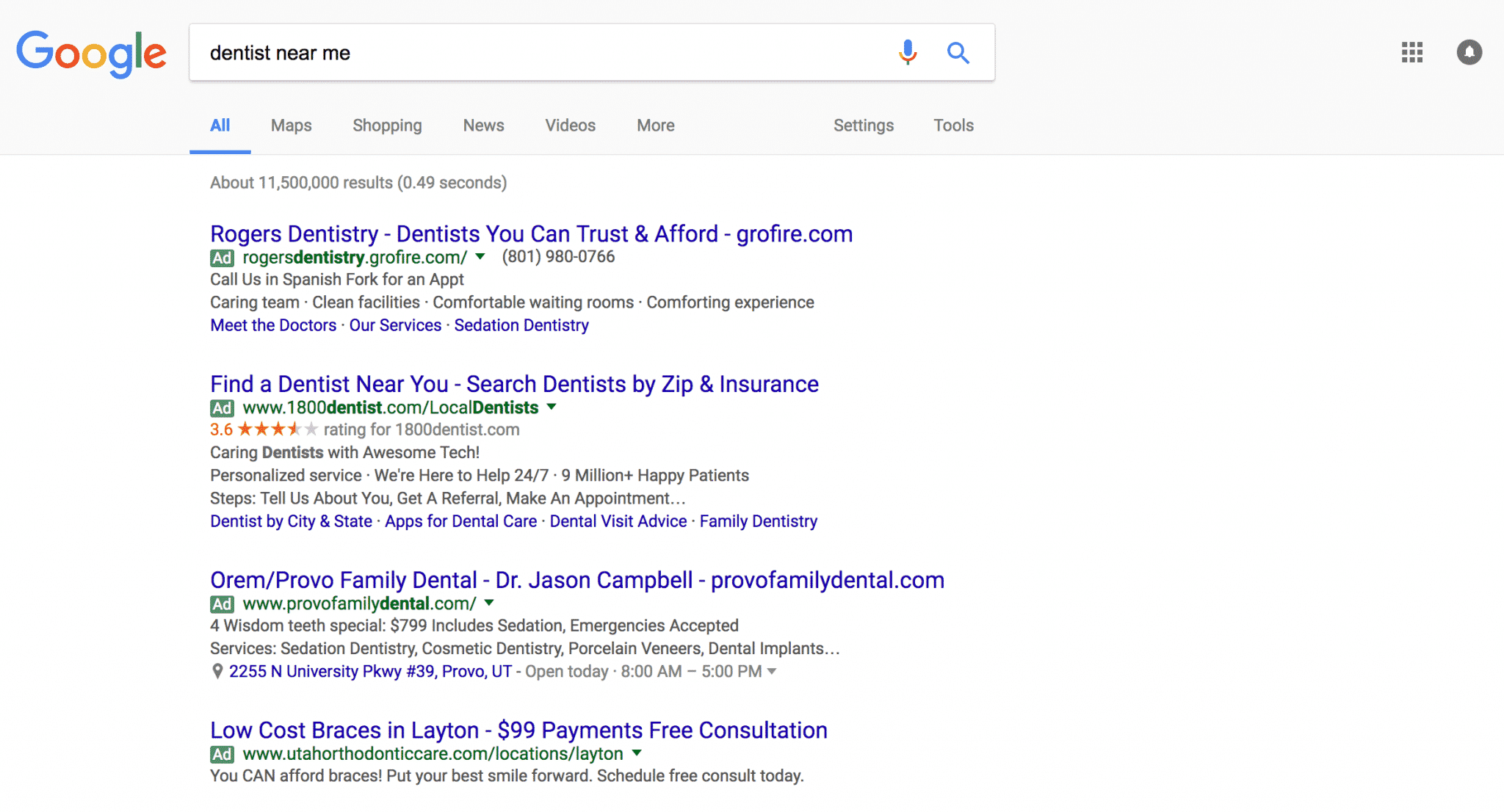The height and width of the screenshot is (812, 1504).
Task: Switch to the News tab
Action: point(483,126)
